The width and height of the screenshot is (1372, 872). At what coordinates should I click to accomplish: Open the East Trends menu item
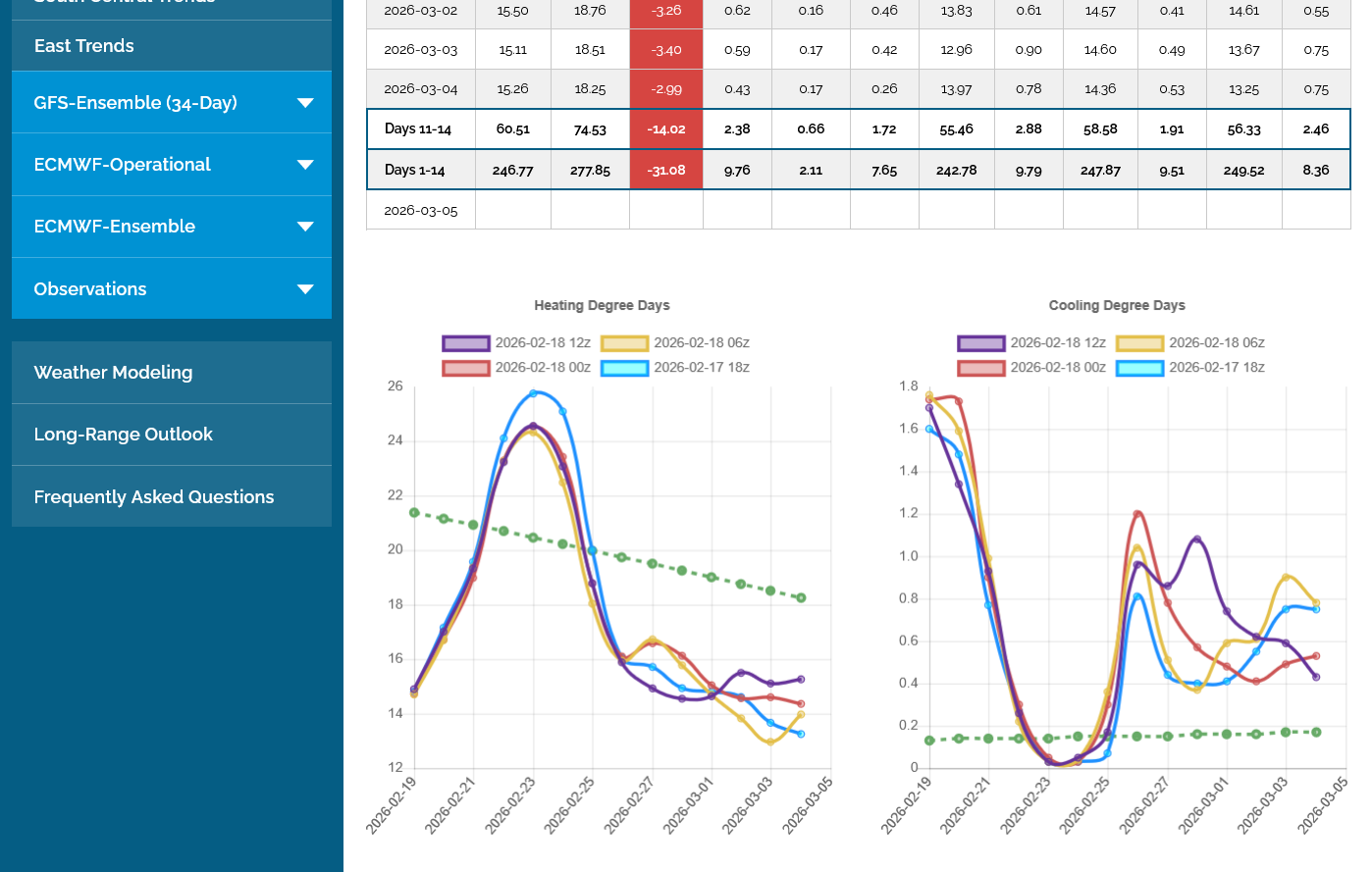point(84,46)
